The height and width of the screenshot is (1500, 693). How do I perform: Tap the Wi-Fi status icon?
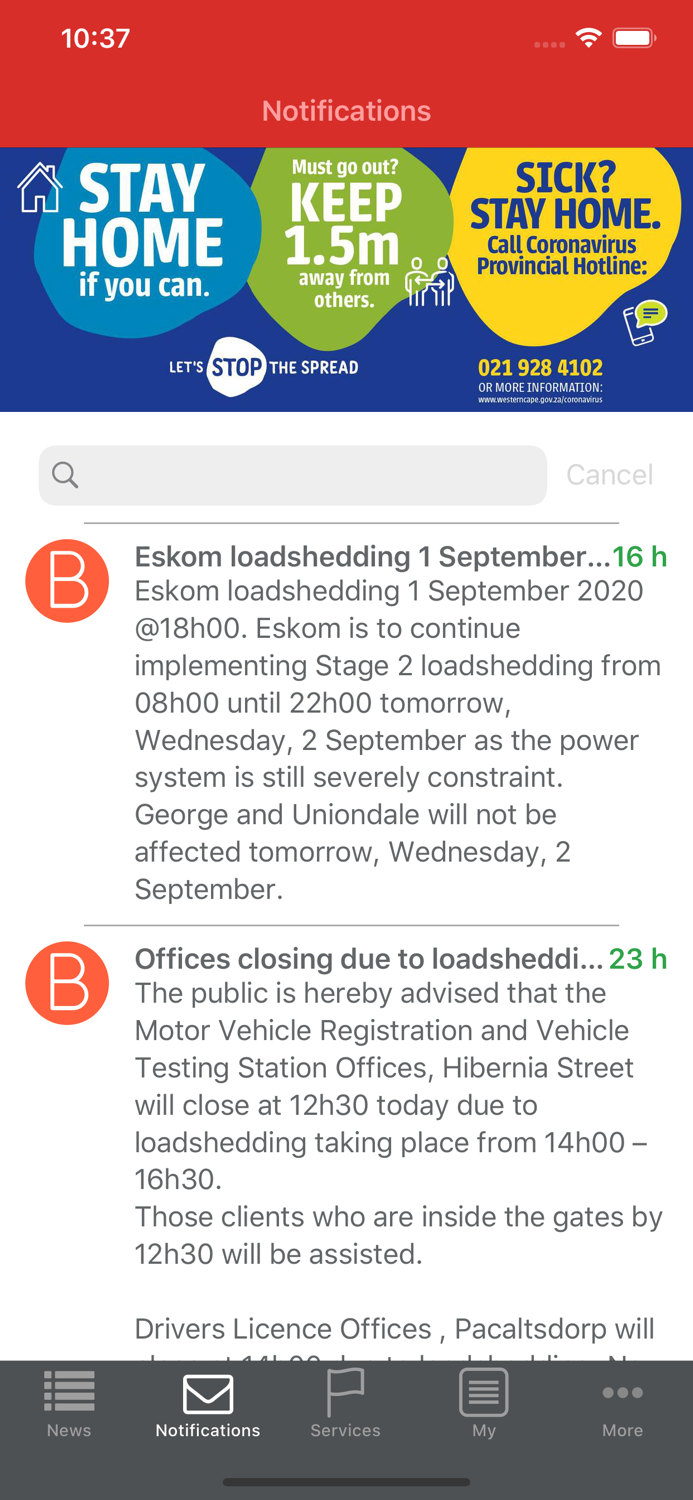point(589,39)
